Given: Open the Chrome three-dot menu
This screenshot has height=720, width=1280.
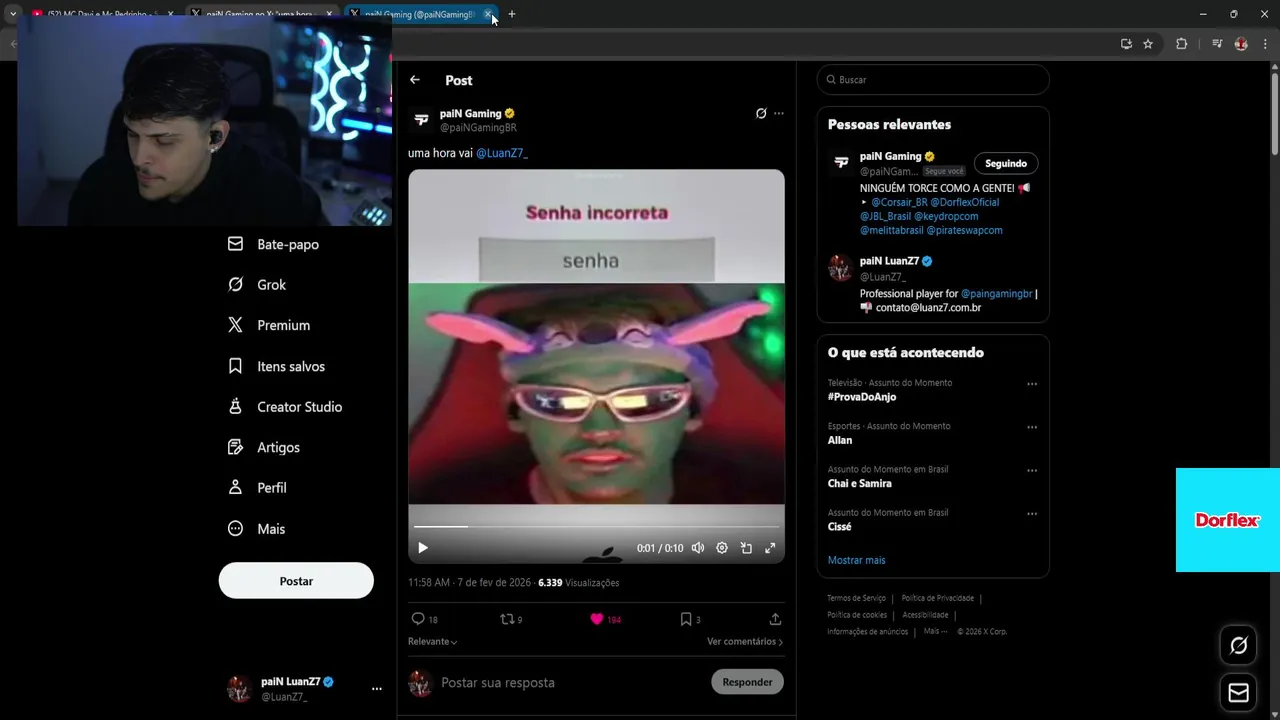Looking at the screenshot, I should pos(1265,44).
